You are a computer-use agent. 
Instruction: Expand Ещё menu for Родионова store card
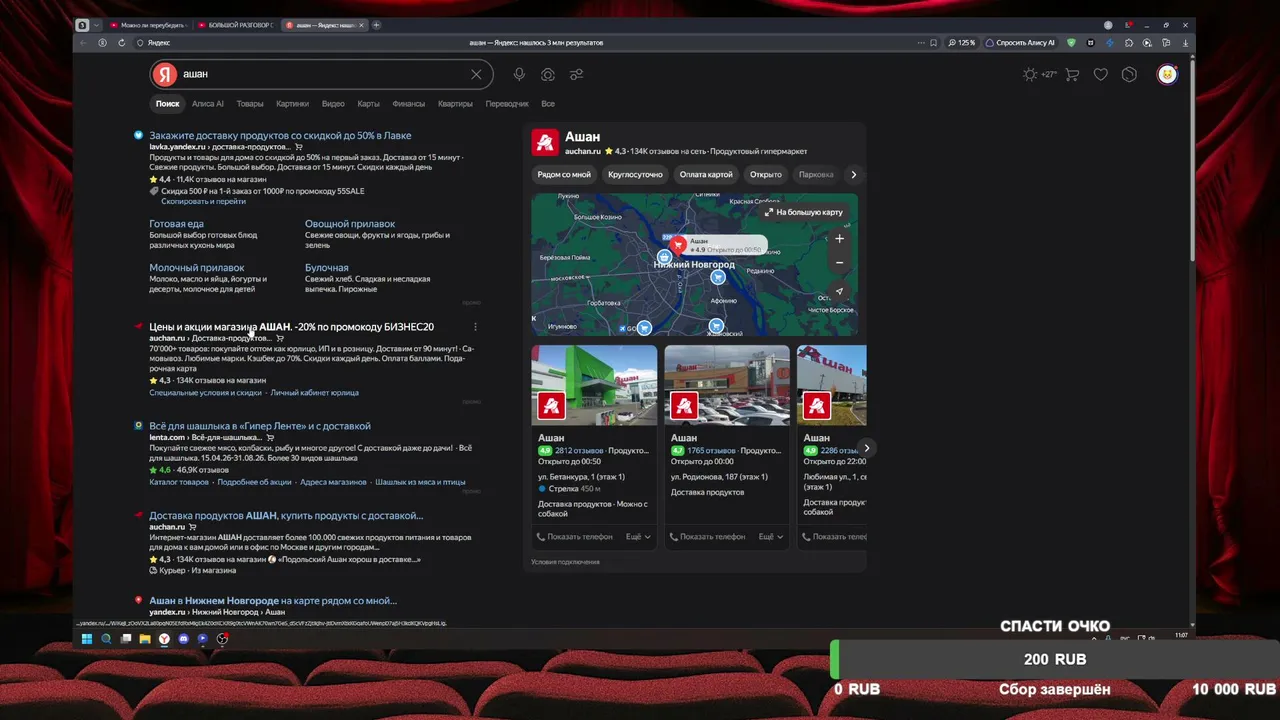pyautogui.click(x=770, y=537)
